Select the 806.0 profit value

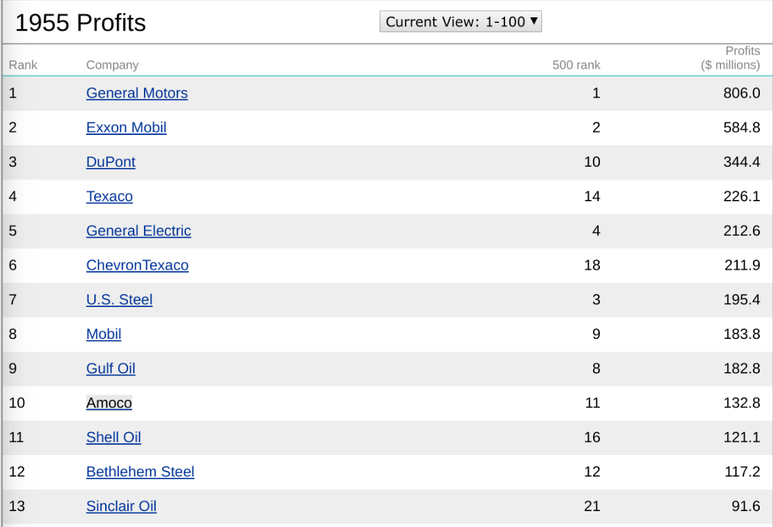pos(741,93)
